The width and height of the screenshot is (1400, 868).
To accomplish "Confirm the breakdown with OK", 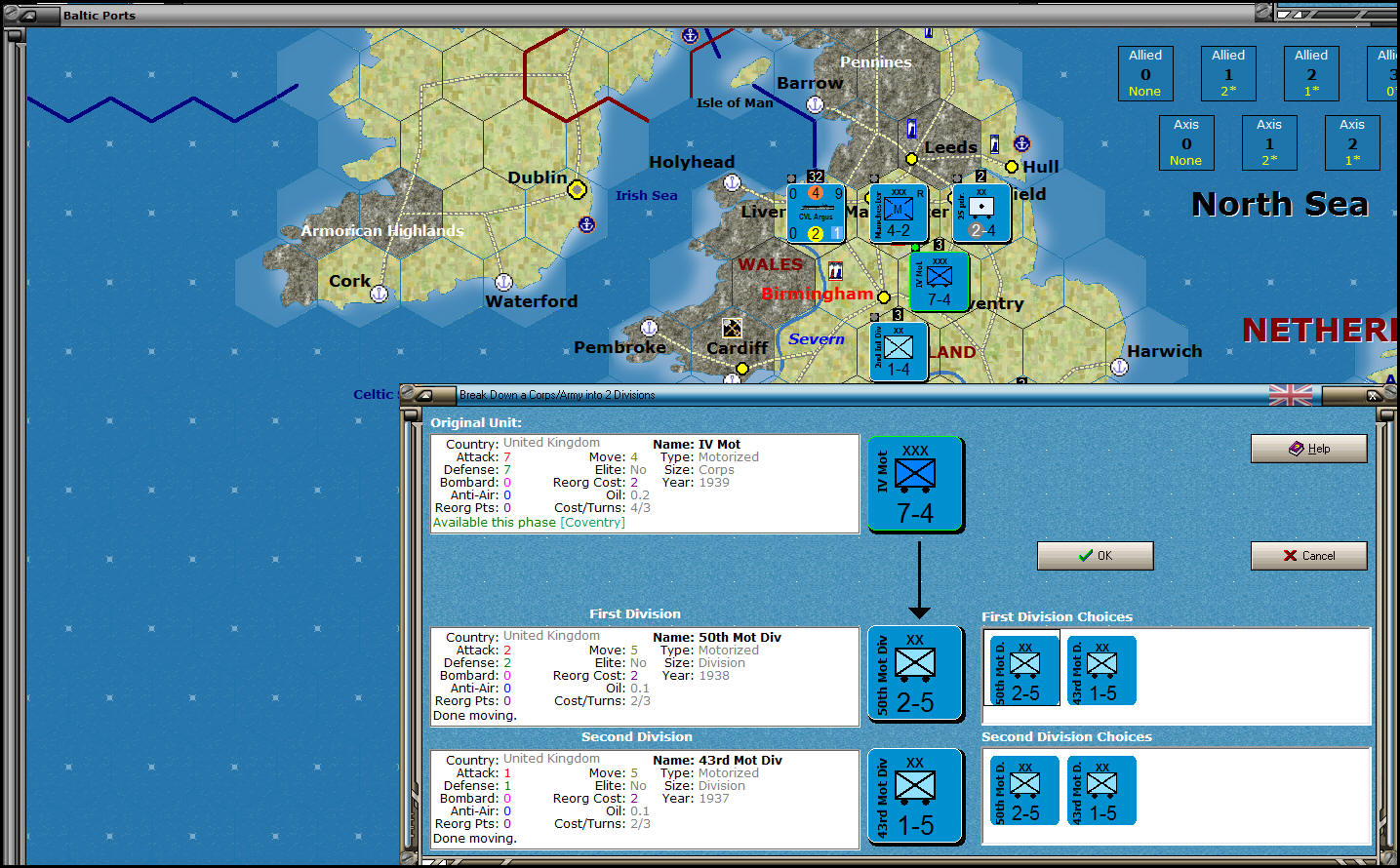I will pyautogui.click(x=1095, y=556).
